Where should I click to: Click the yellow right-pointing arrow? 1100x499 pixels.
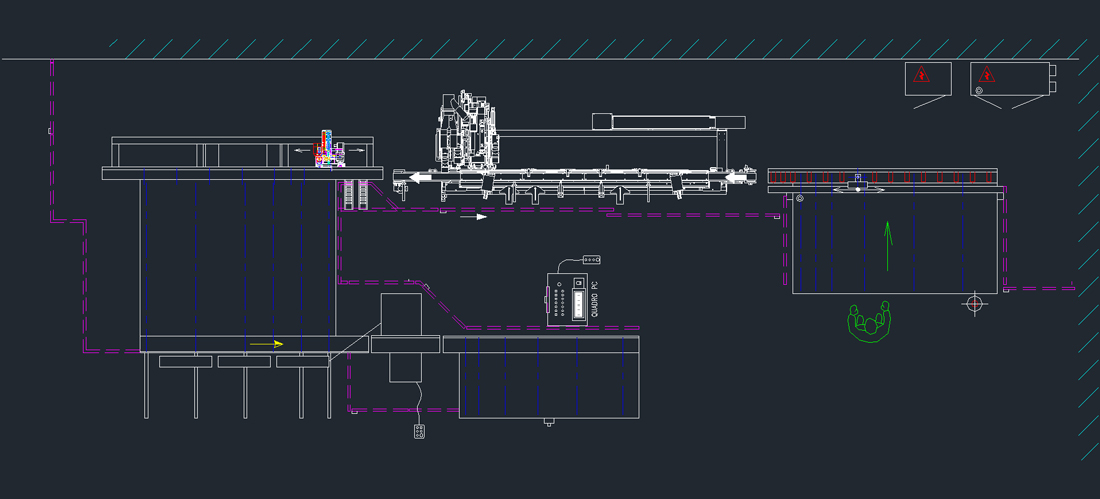(x=266, y=343)
